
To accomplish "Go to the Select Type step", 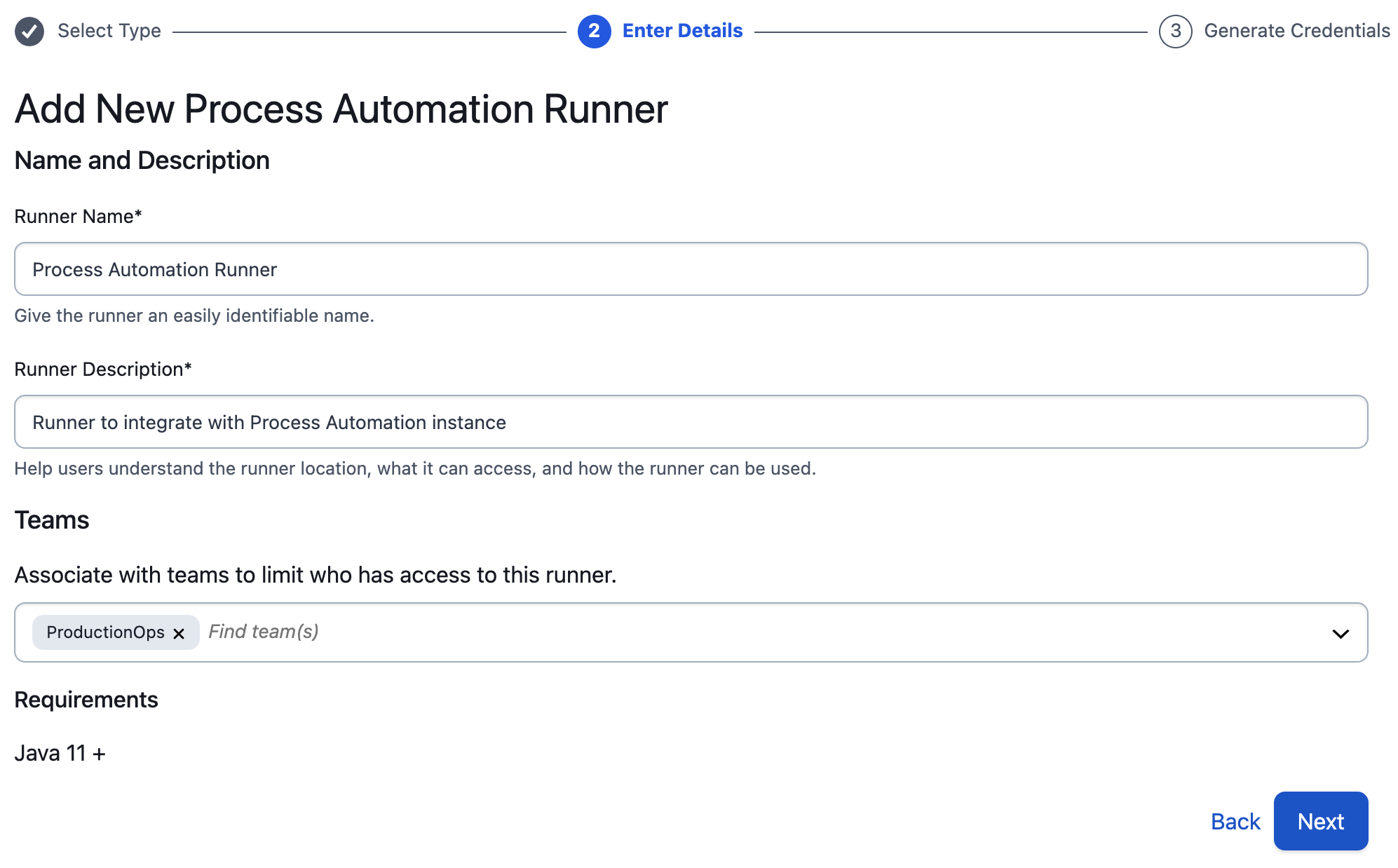I will click(109, 31).
